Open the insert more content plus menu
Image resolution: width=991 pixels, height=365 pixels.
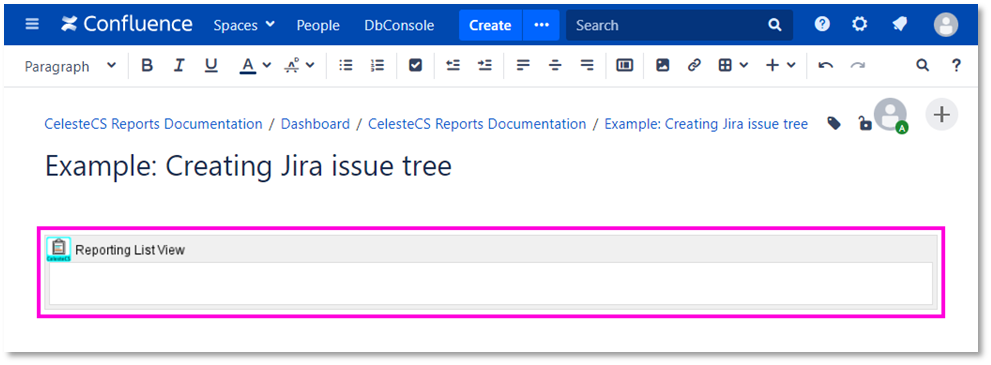point(781,66)
